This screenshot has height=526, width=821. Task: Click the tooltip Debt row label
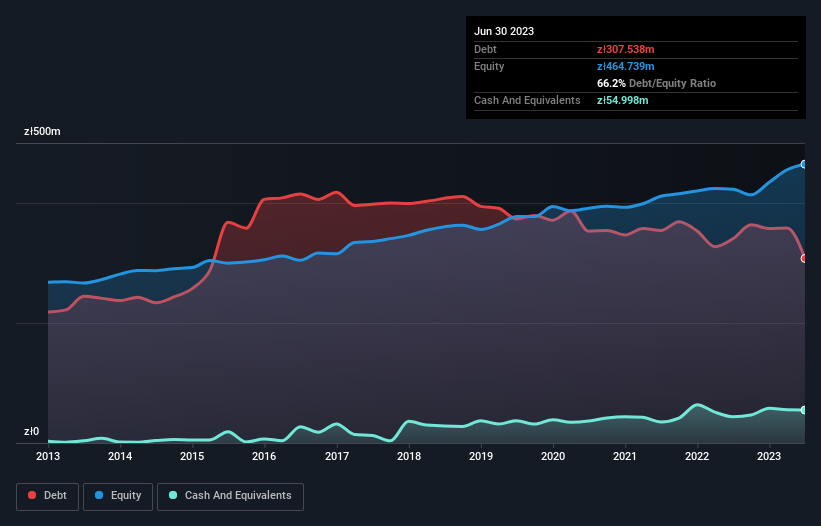click(485, 49)
